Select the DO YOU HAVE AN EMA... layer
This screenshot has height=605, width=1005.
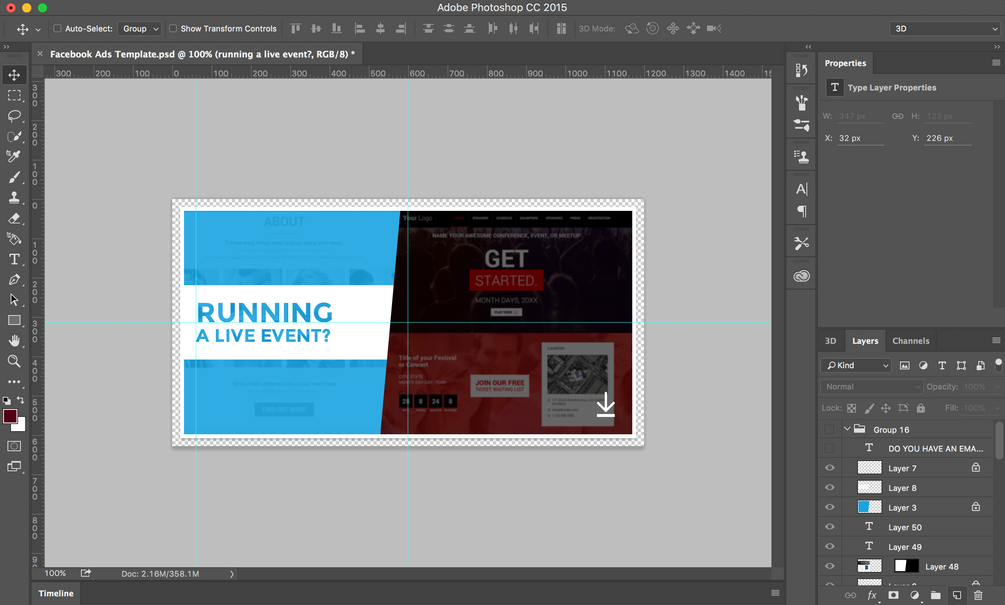tap(935, 449)
